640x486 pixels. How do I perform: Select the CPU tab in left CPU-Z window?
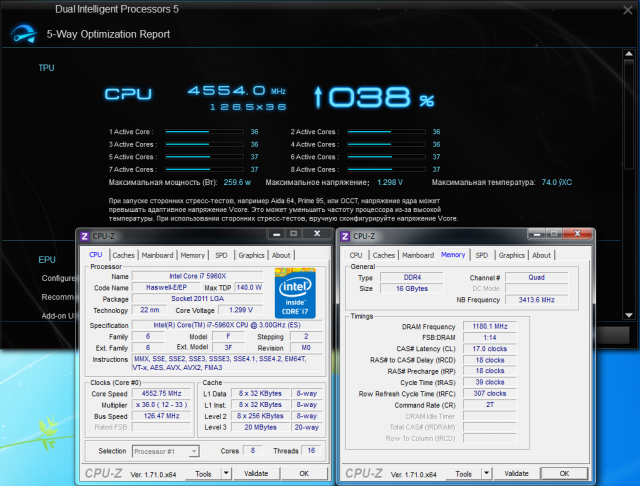[96, 255]
